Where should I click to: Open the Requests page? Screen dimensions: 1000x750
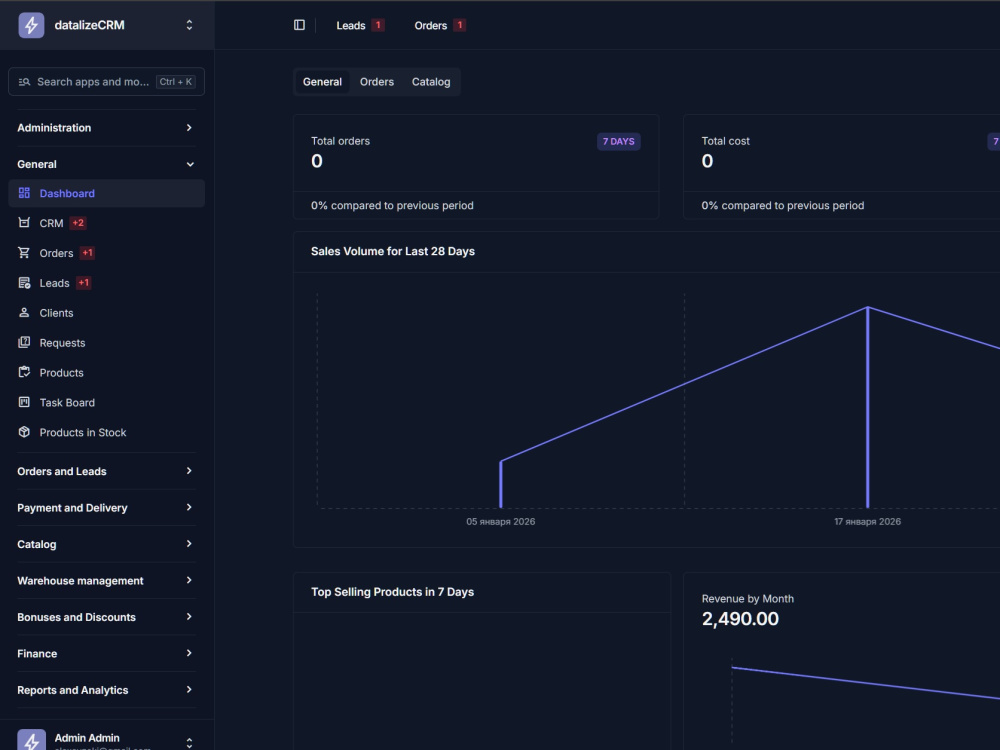point(106,342)
